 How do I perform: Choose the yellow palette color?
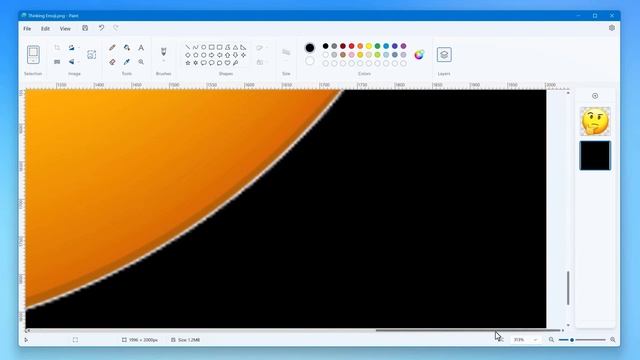click(369, 46)
